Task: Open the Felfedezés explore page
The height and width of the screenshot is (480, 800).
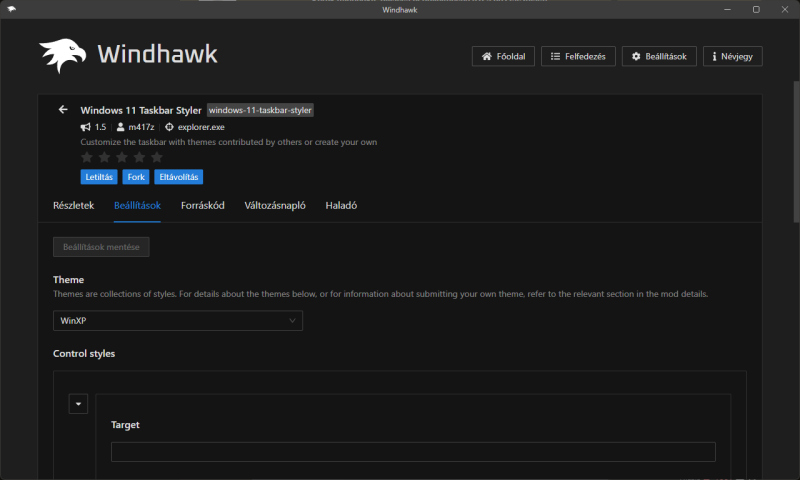Action: click(578, 56)
